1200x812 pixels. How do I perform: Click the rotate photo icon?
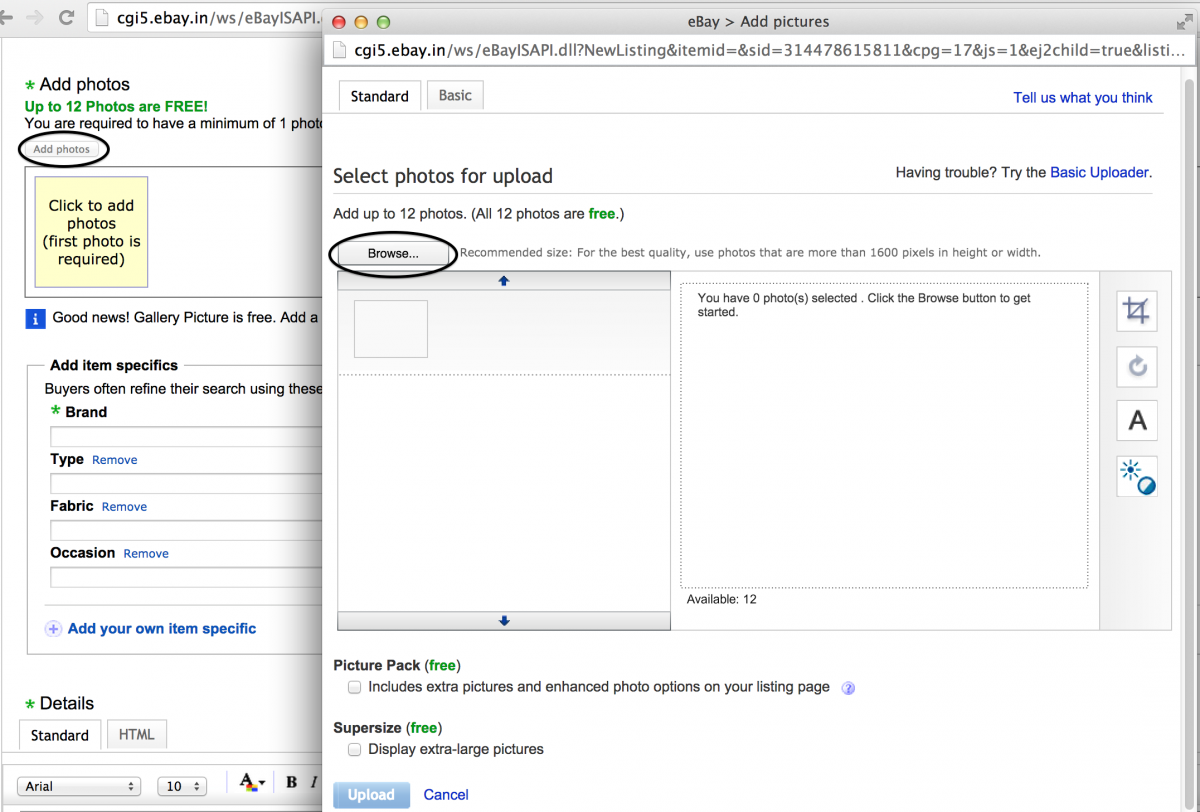1136,367
